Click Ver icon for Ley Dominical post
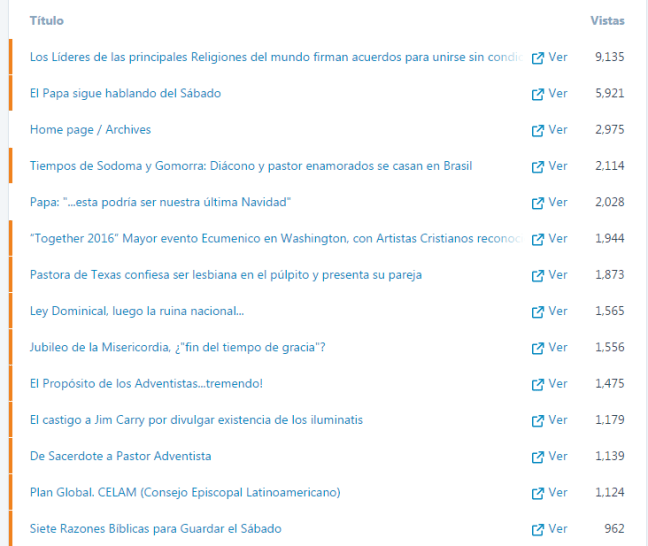 [x=538, y=312]
